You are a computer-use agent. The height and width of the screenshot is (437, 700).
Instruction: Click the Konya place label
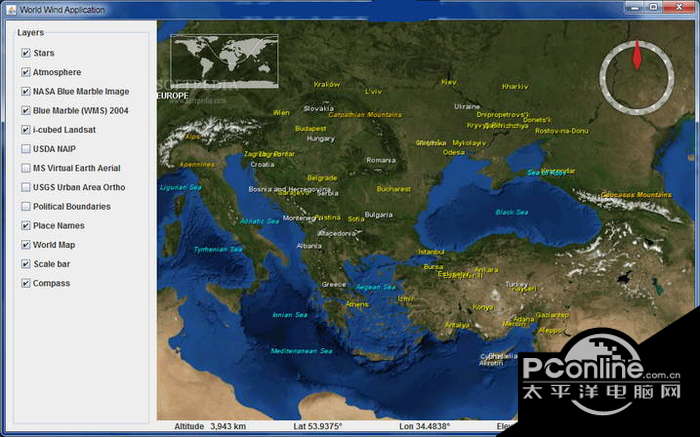tap(483, 308)
